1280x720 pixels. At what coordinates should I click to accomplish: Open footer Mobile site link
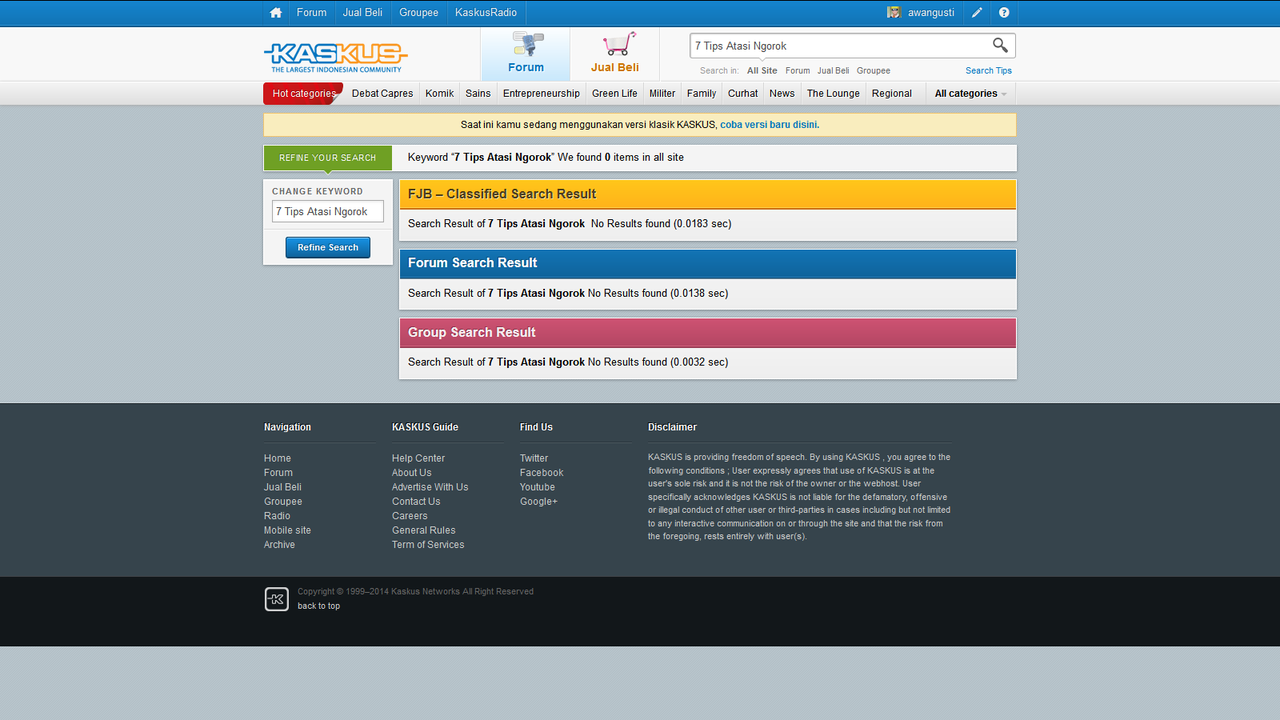tap(288, 530)
